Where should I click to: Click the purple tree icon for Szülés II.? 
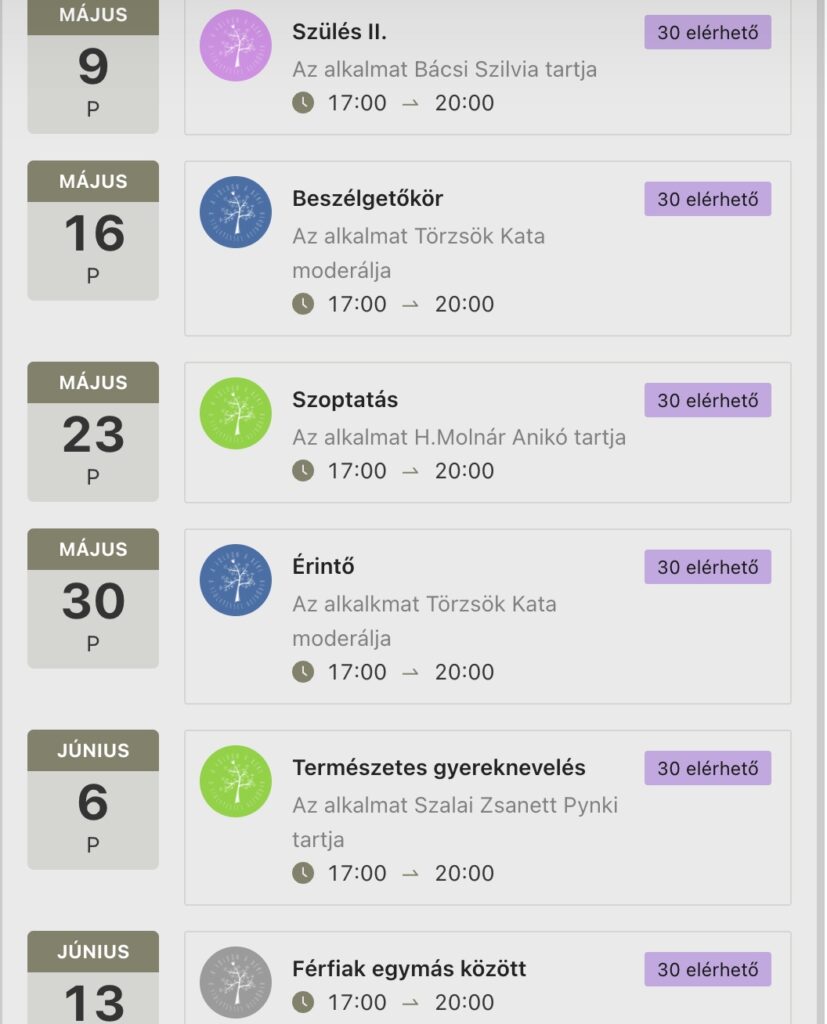tap(235, 46)
